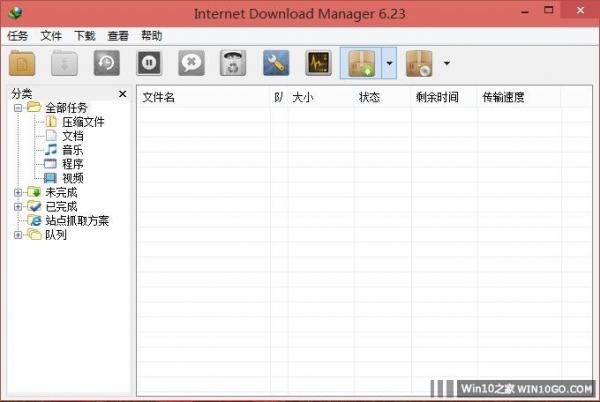Close the 分类 categories panel

(x=122, y=94)
